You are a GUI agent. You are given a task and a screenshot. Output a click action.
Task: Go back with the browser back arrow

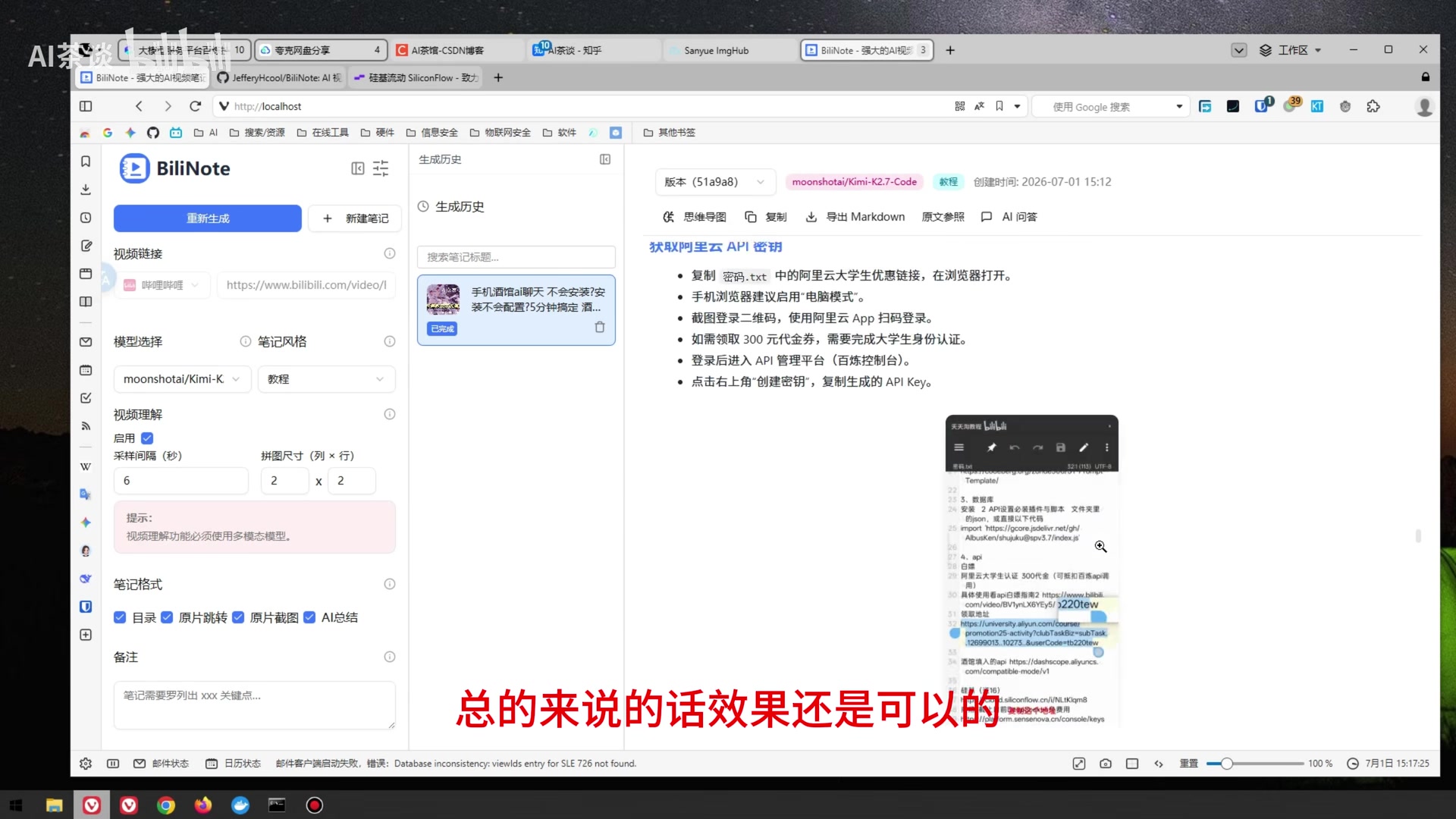click(x=139, y=106)
